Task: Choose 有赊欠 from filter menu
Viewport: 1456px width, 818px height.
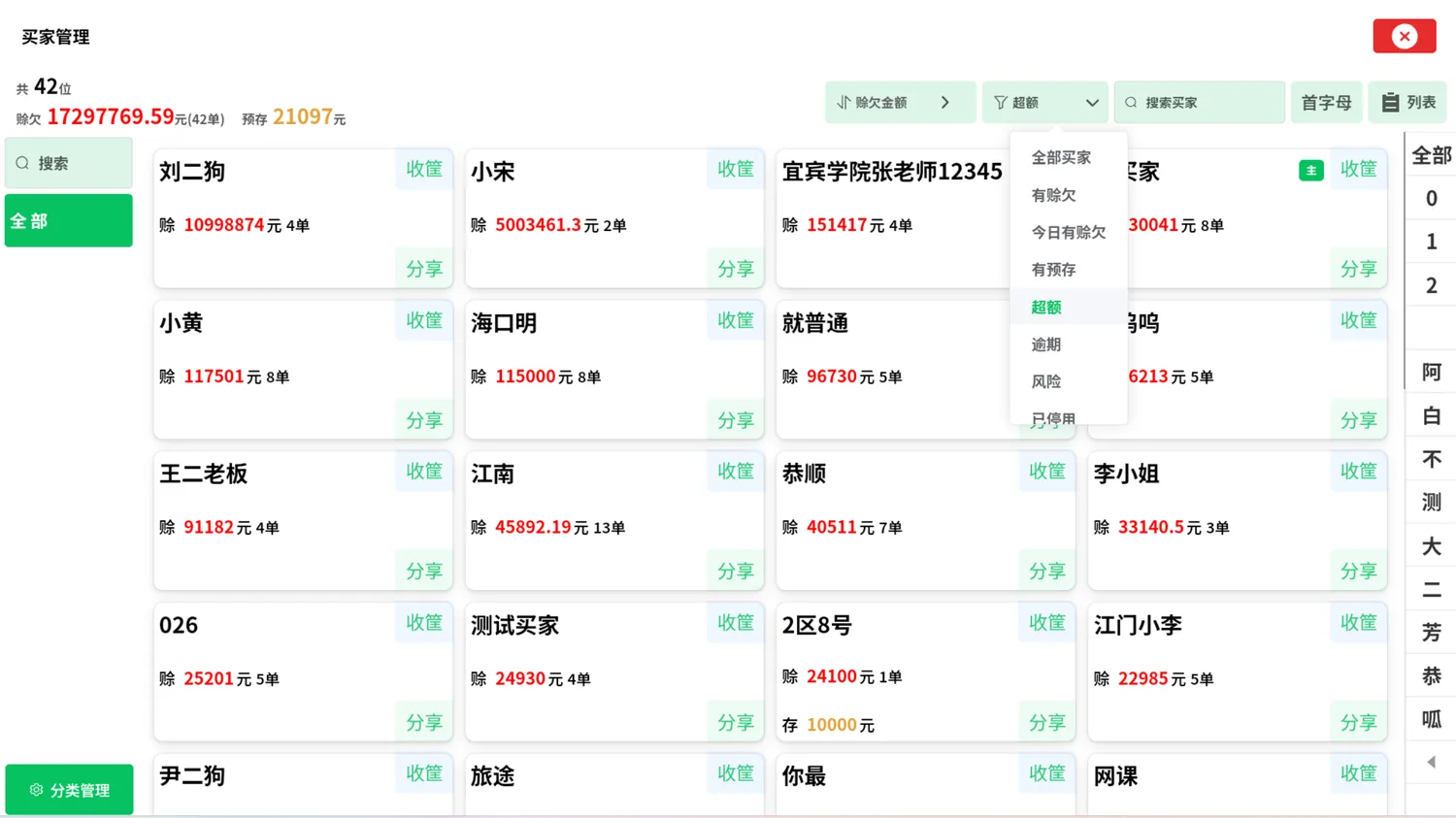Action: point(1068,195)
